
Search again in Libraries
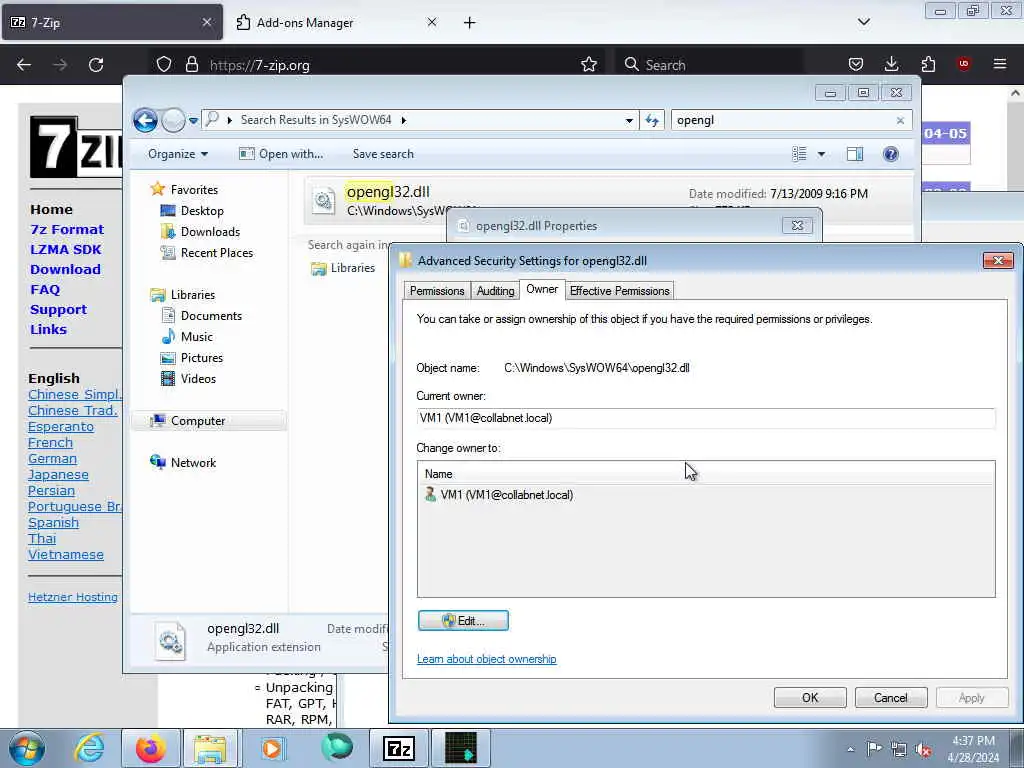(353, 268)
